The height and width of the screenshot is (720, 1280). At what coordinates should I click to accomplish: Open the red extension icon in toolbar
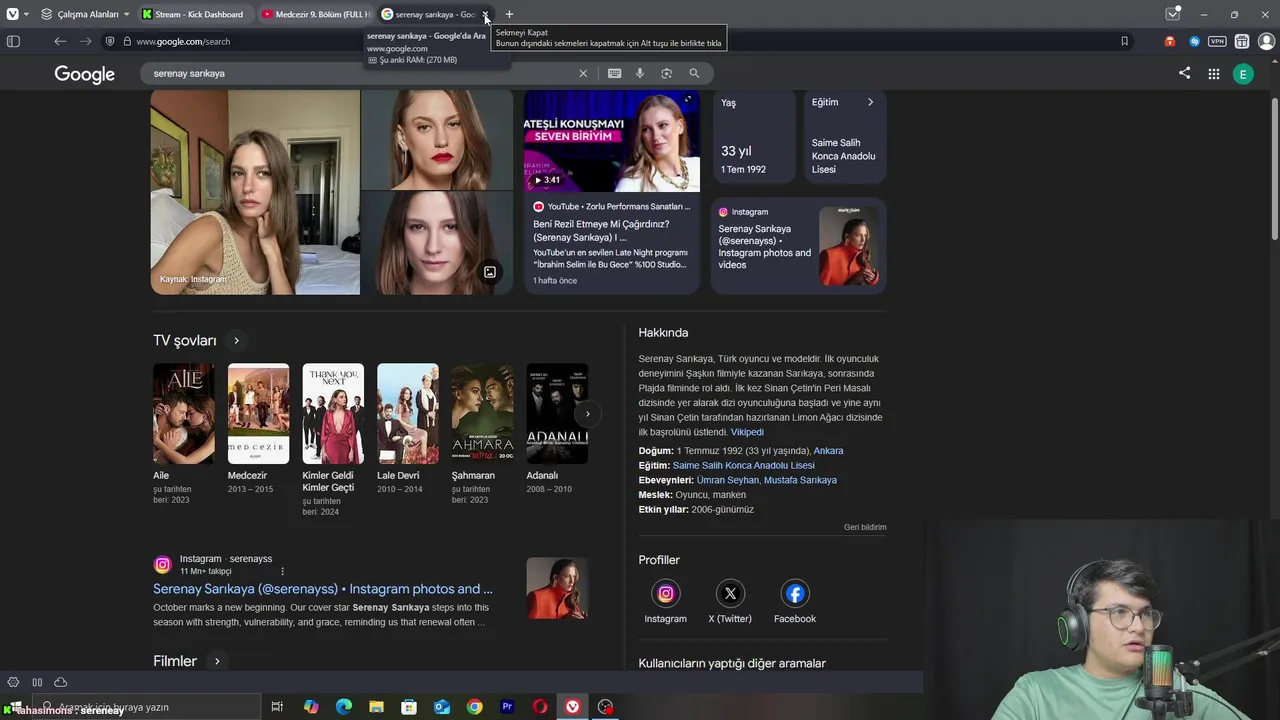[x=1169, y=41]
